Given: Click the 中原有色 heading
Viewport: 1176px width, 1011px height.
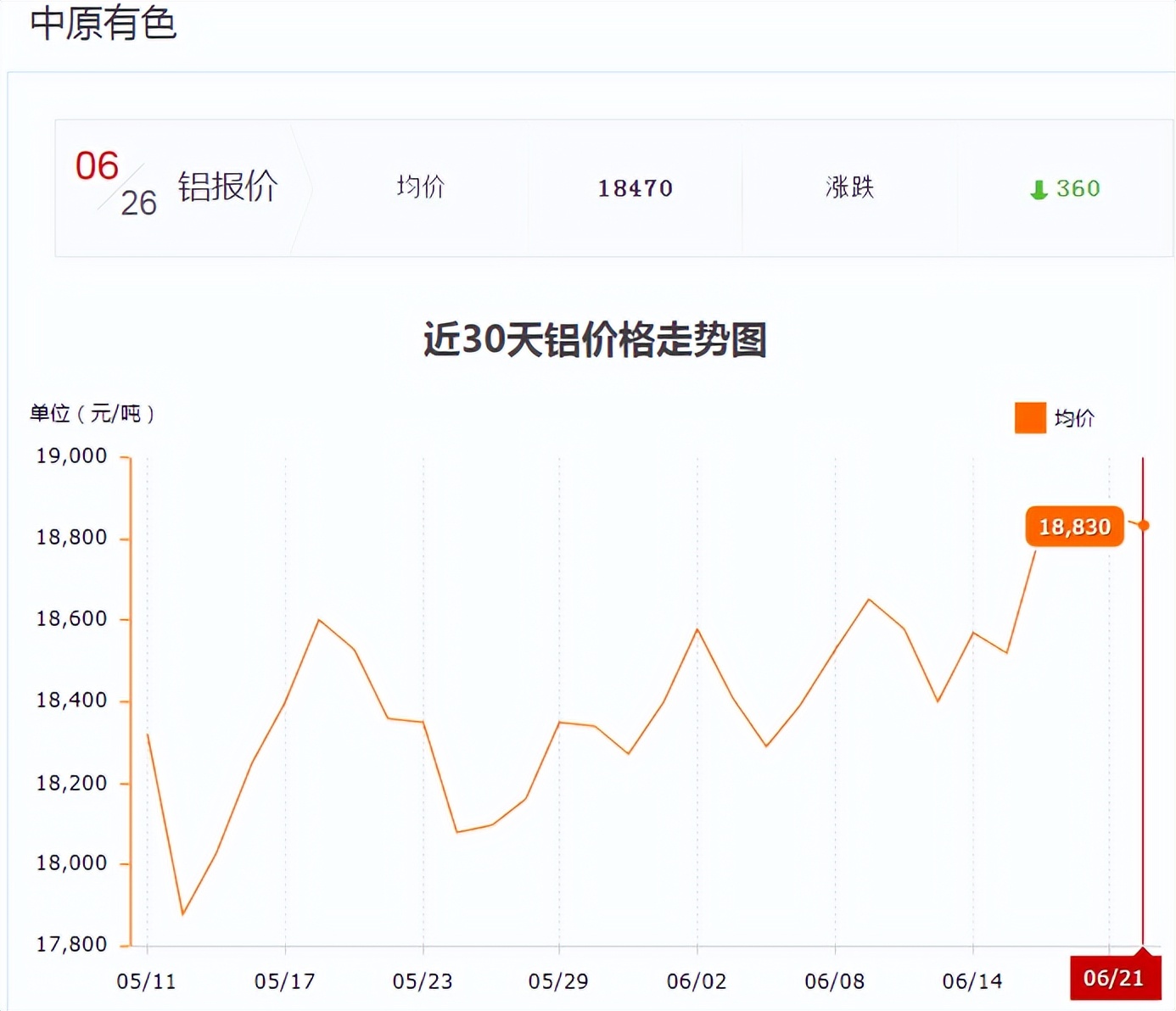Looking at the screenshot, I should tap(104, 23).
